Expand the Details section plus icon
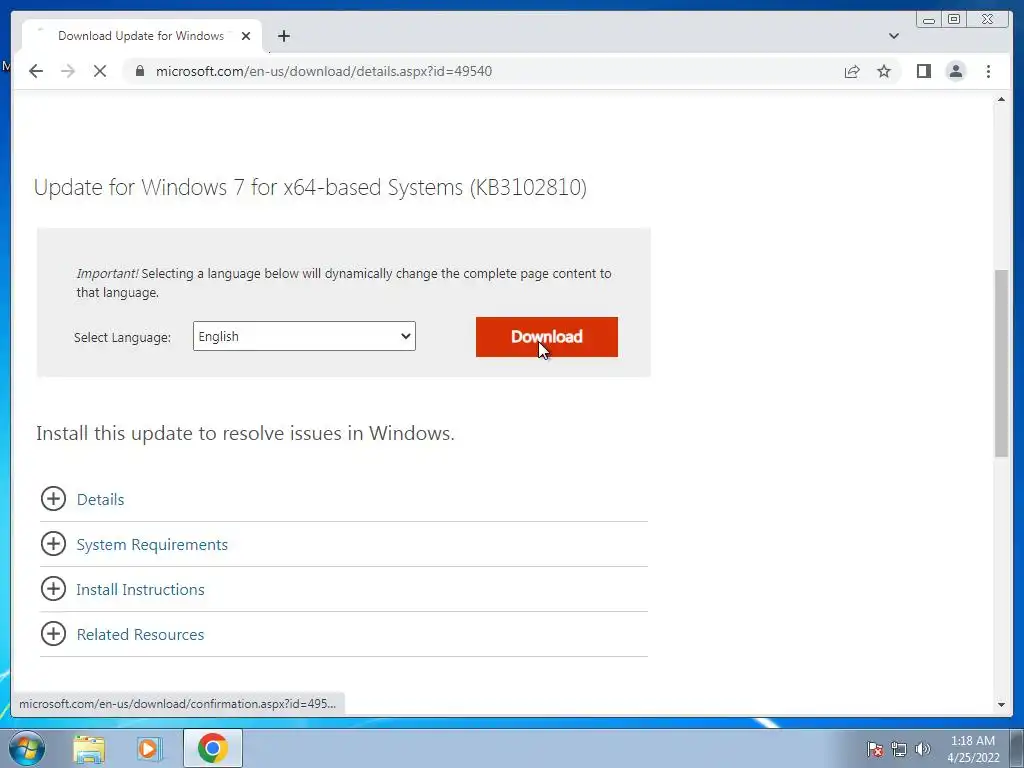Image resolution: width=1024 pixels, height=768 pixels. 54,499
